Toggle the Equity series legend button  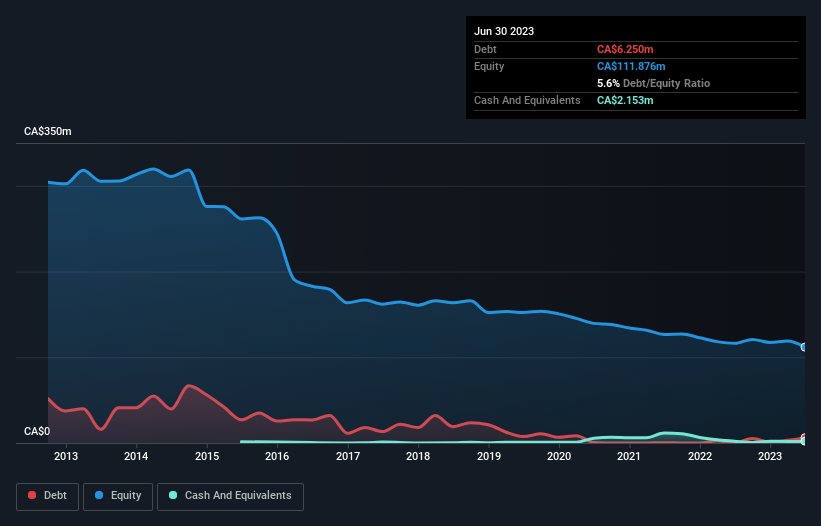pyautogui.click(x=118, y=496)
